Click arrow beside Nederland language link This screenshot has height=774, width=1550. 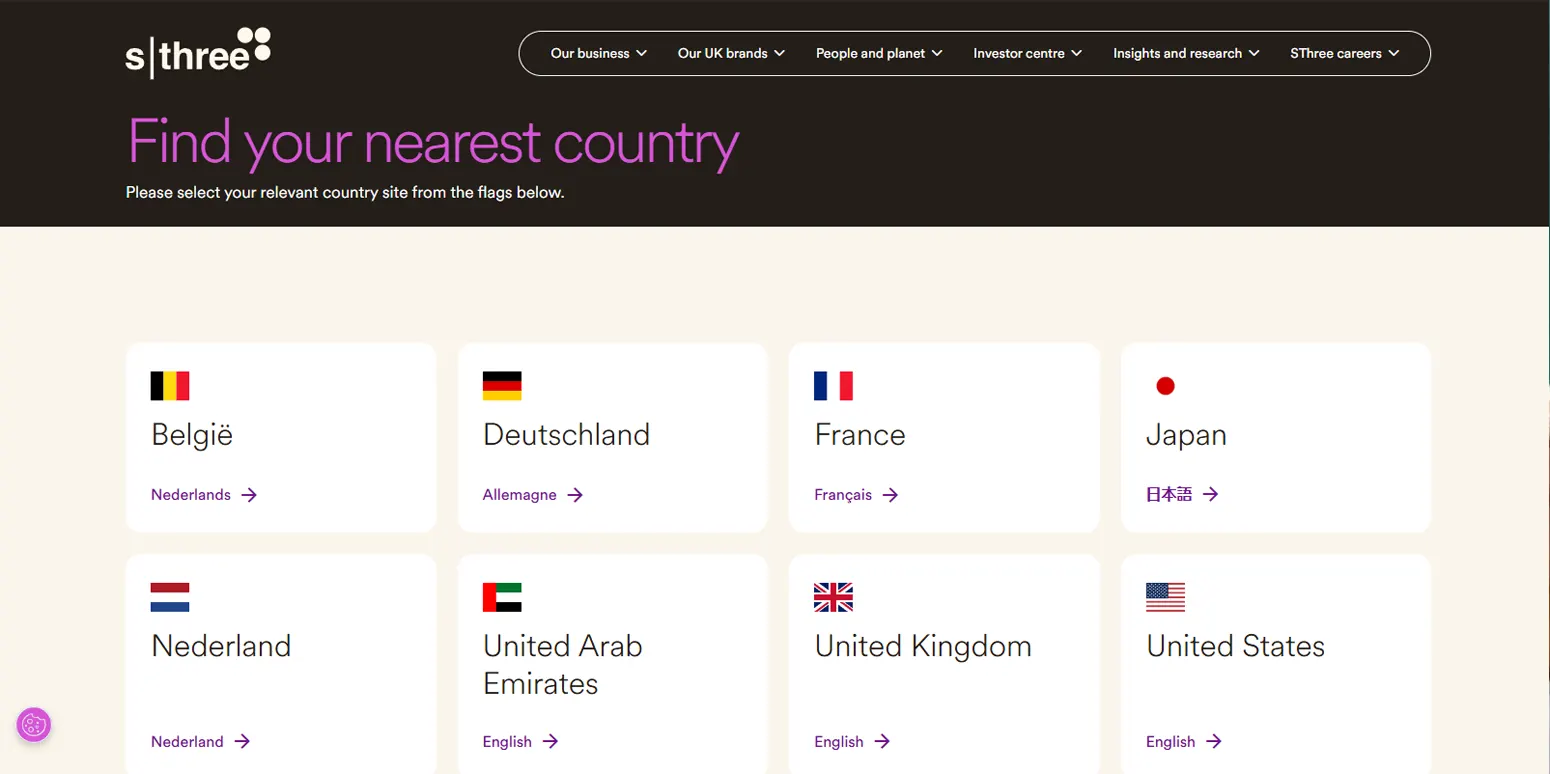pos(242,741)
